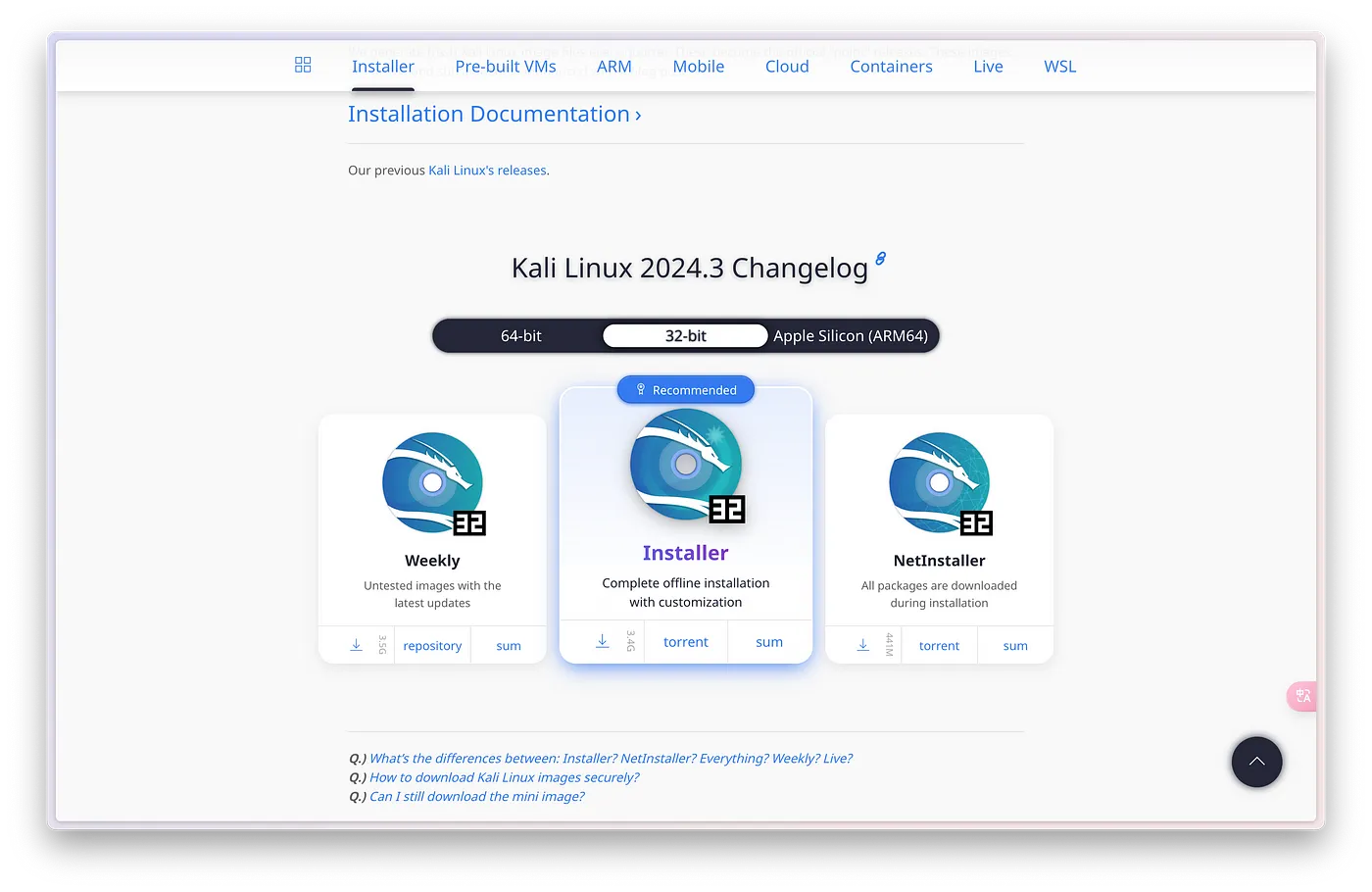Viewport: 1372px width, 892px height.
Task: Open Installation Documentation link
Action: pos(495,114)
